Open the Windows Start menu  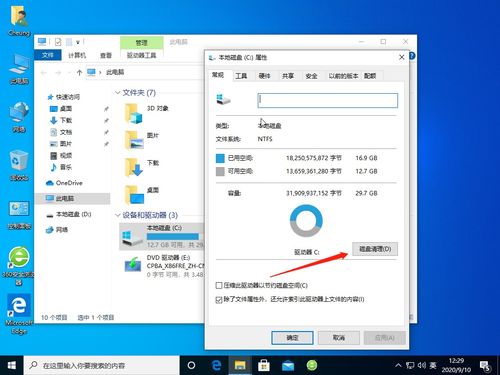[x=12, y=365]
